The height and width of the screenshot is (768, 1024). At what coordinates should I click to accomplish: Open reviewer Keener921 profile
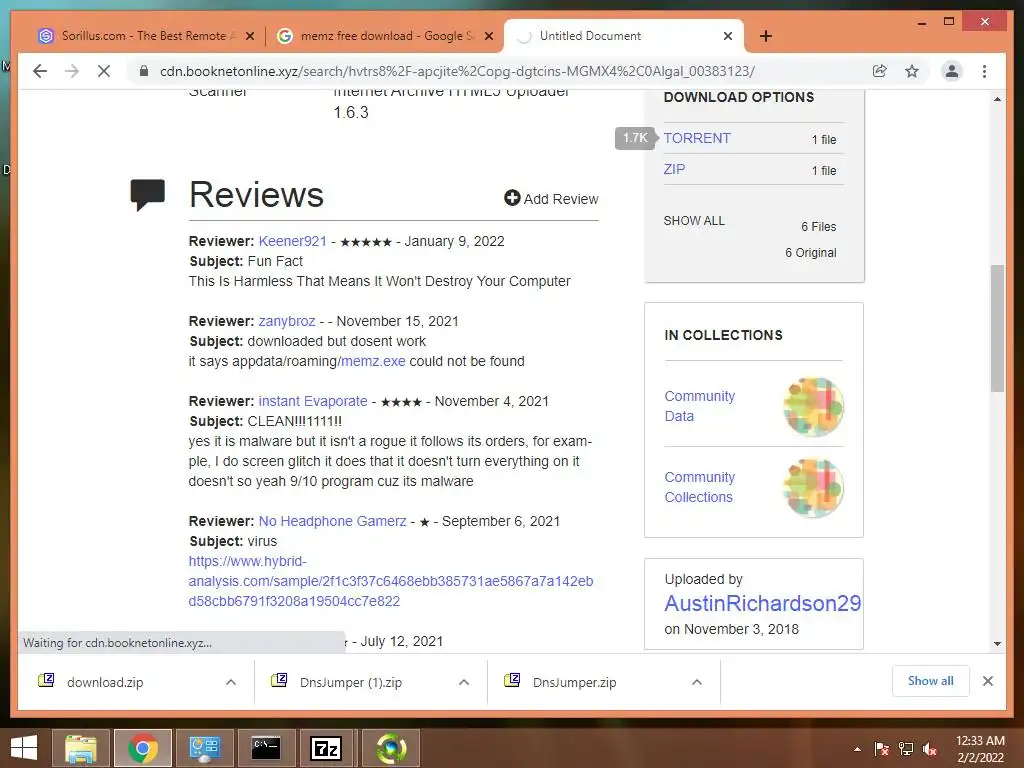tap(293, 241)
